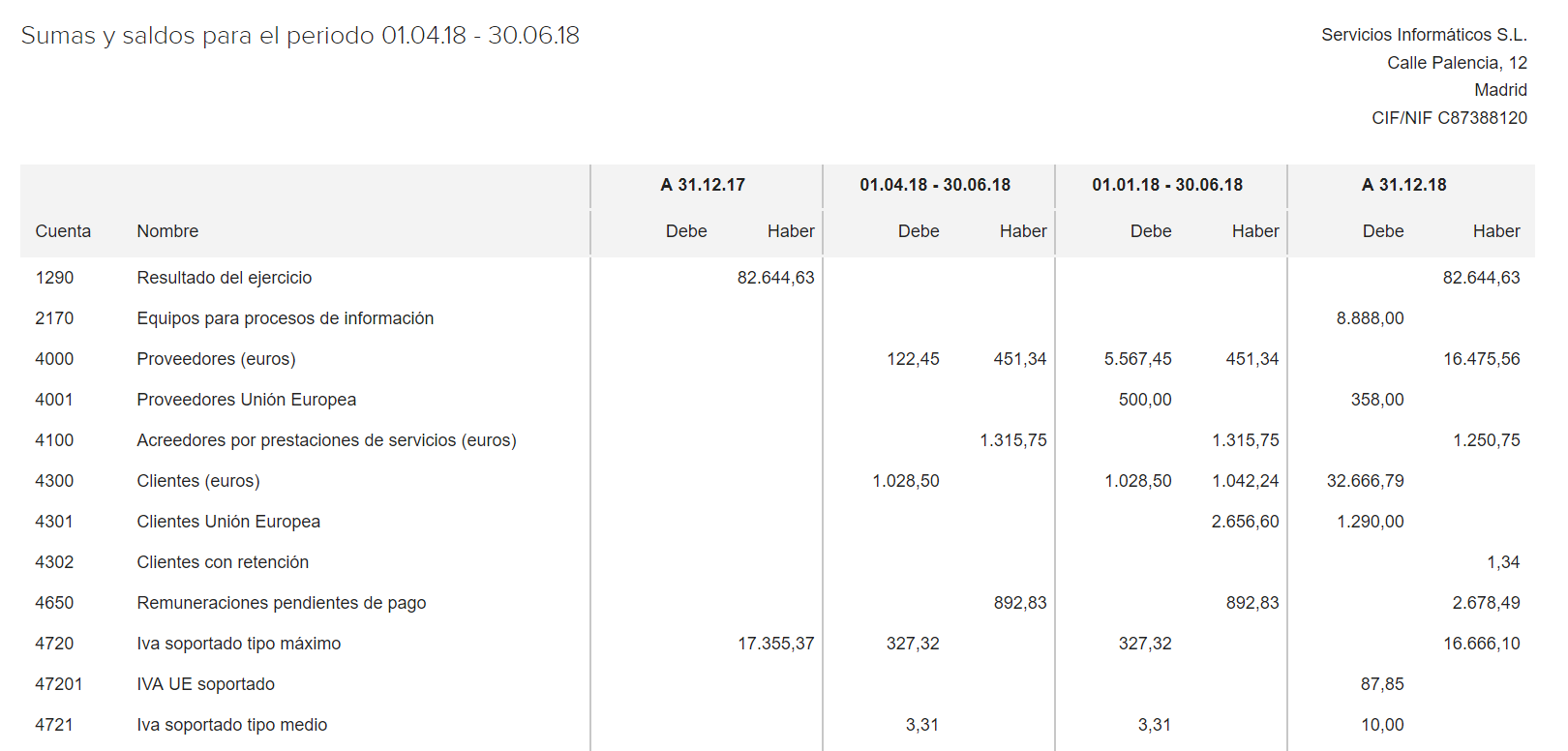Select account number 4100
The image size is (1568, 751).
(54, 440)
